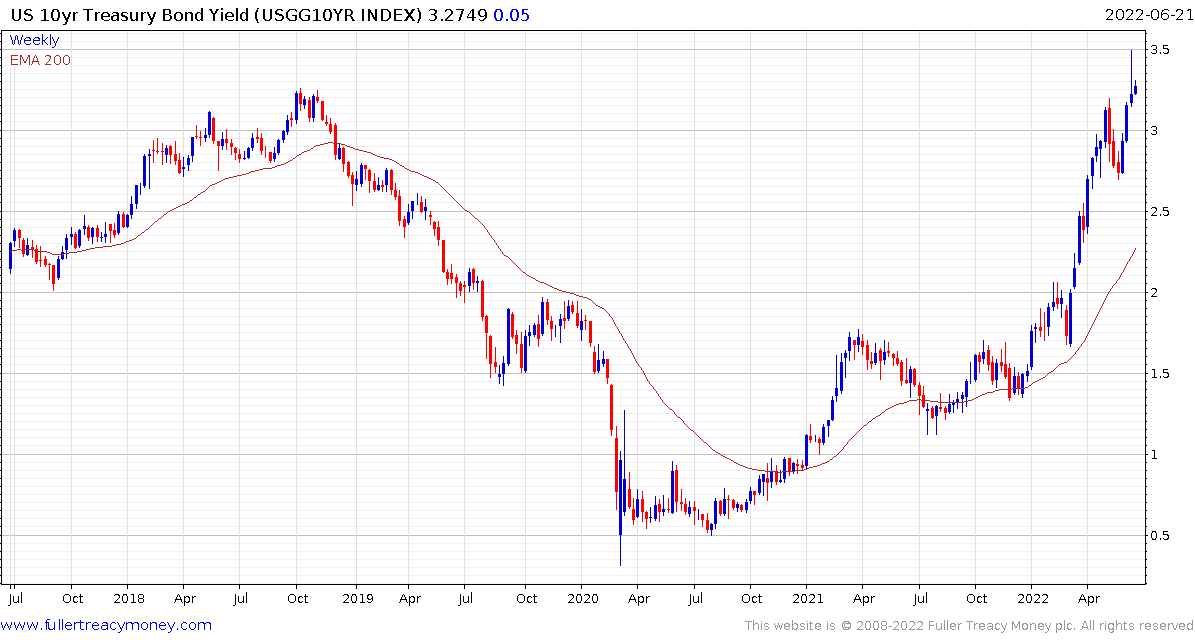Viewport: 1195px width, 640px height.
Task: Click the 'EMA 200' legend label
Action: 40,60
